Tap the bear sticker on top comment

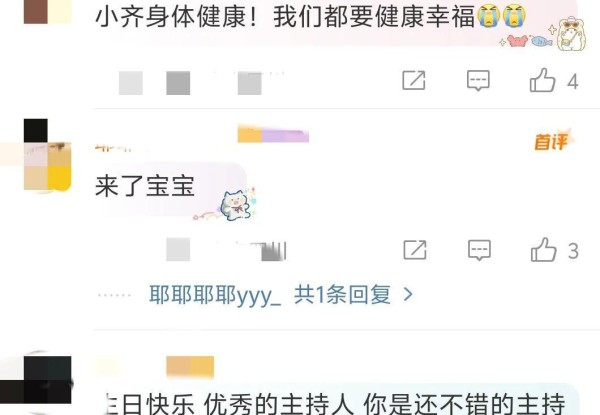(x=571, y=34)
